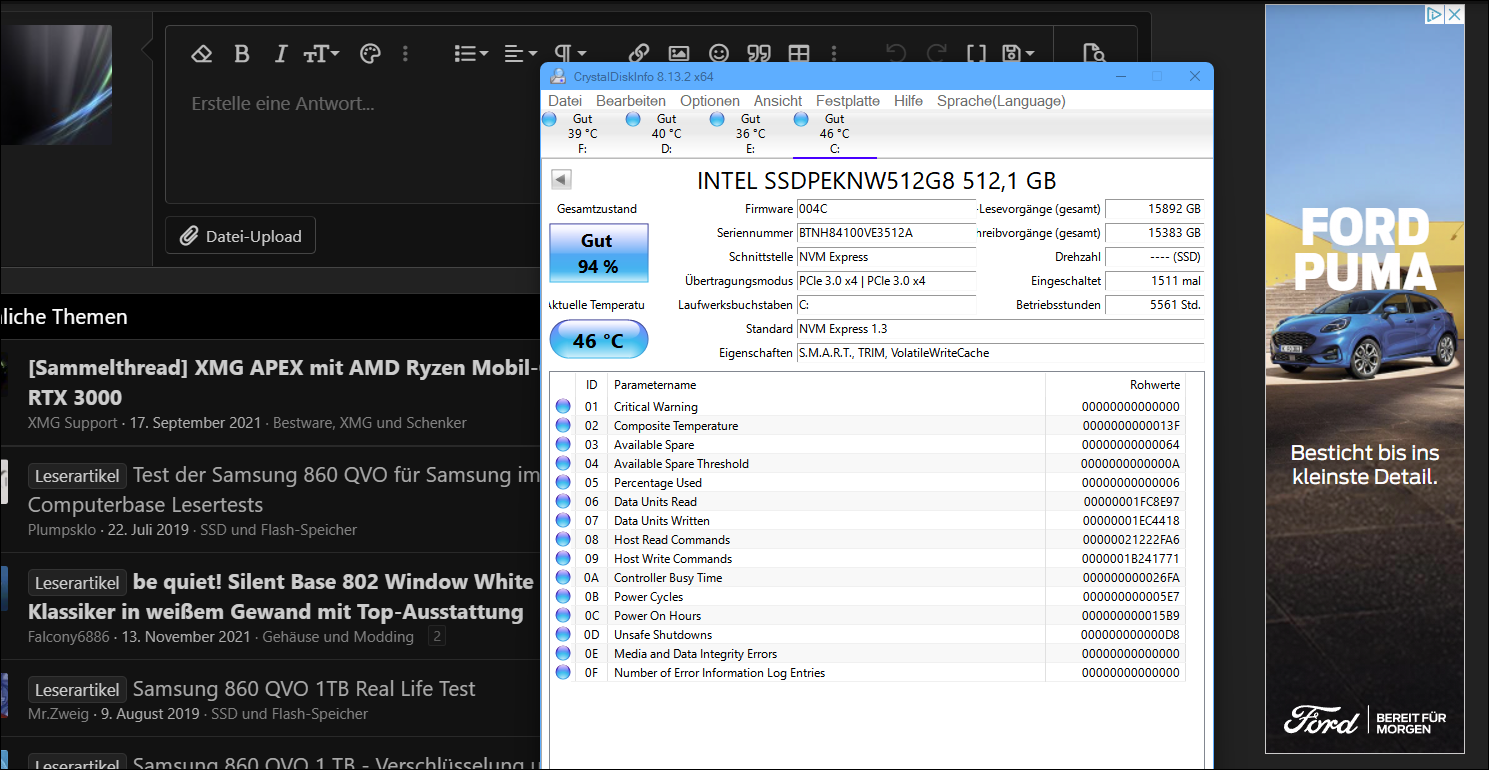Click the Available Spare status orb

pos(563,445)
